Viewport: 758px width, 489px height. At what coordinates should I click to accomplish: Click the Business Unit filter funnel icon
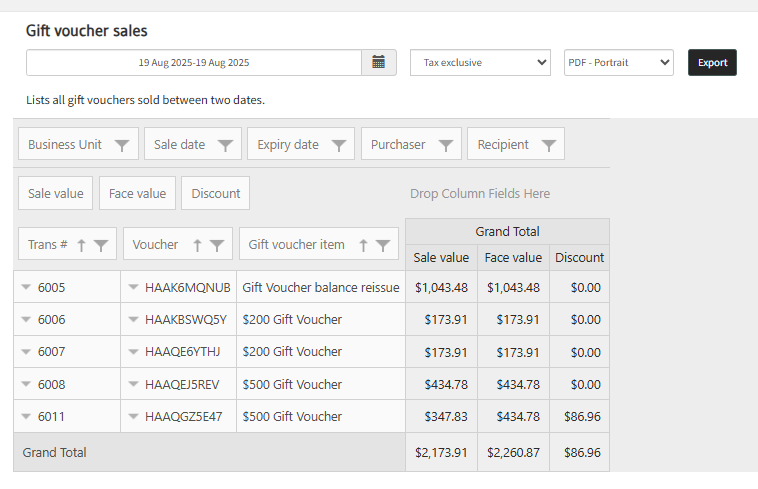pos(122,145)
